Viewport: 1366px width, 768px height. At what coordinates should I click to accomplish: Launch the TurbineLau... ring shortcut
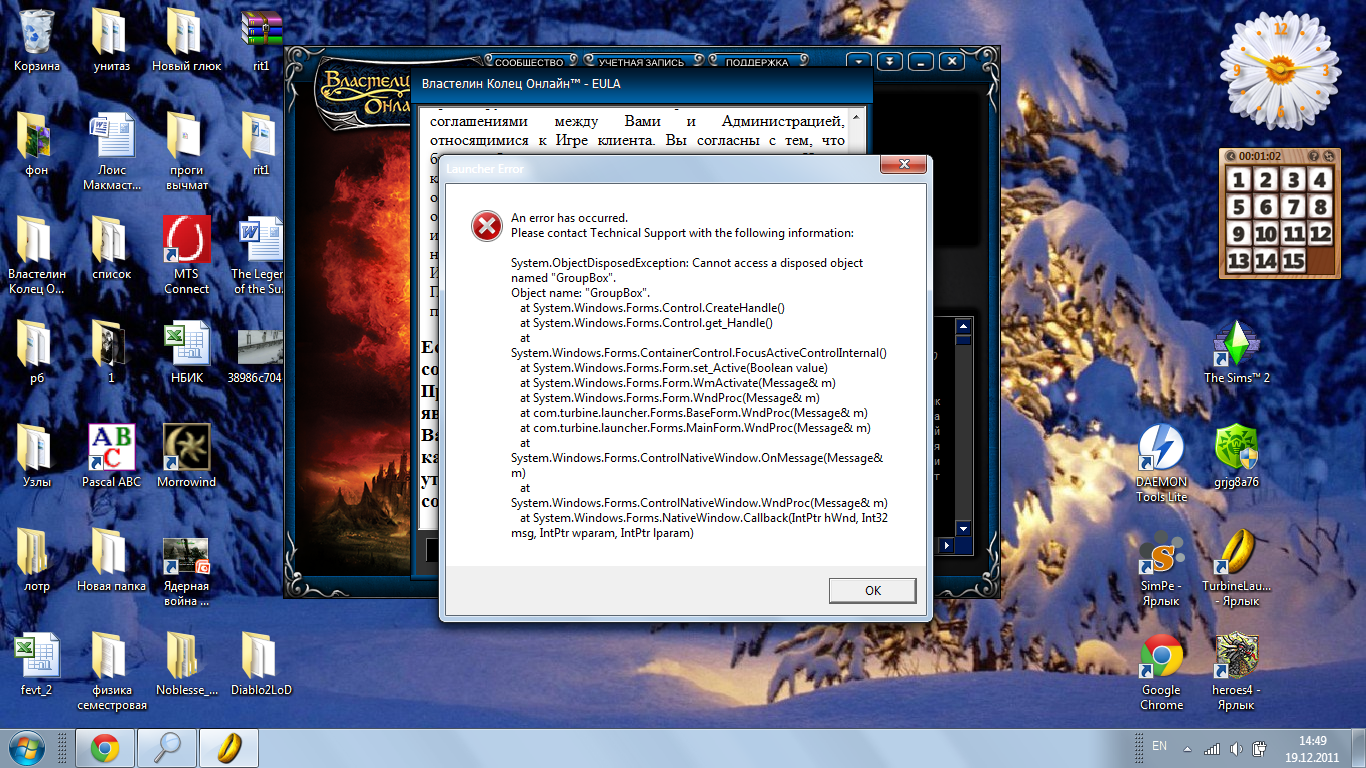tap(1236, 567)
